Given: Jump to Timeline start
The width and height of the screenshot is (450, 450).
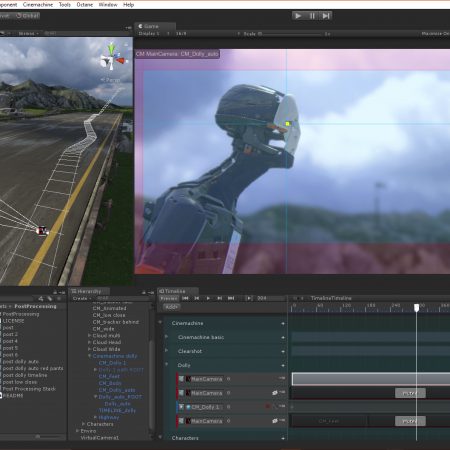Looking at the screenshot, I should 186,298.
